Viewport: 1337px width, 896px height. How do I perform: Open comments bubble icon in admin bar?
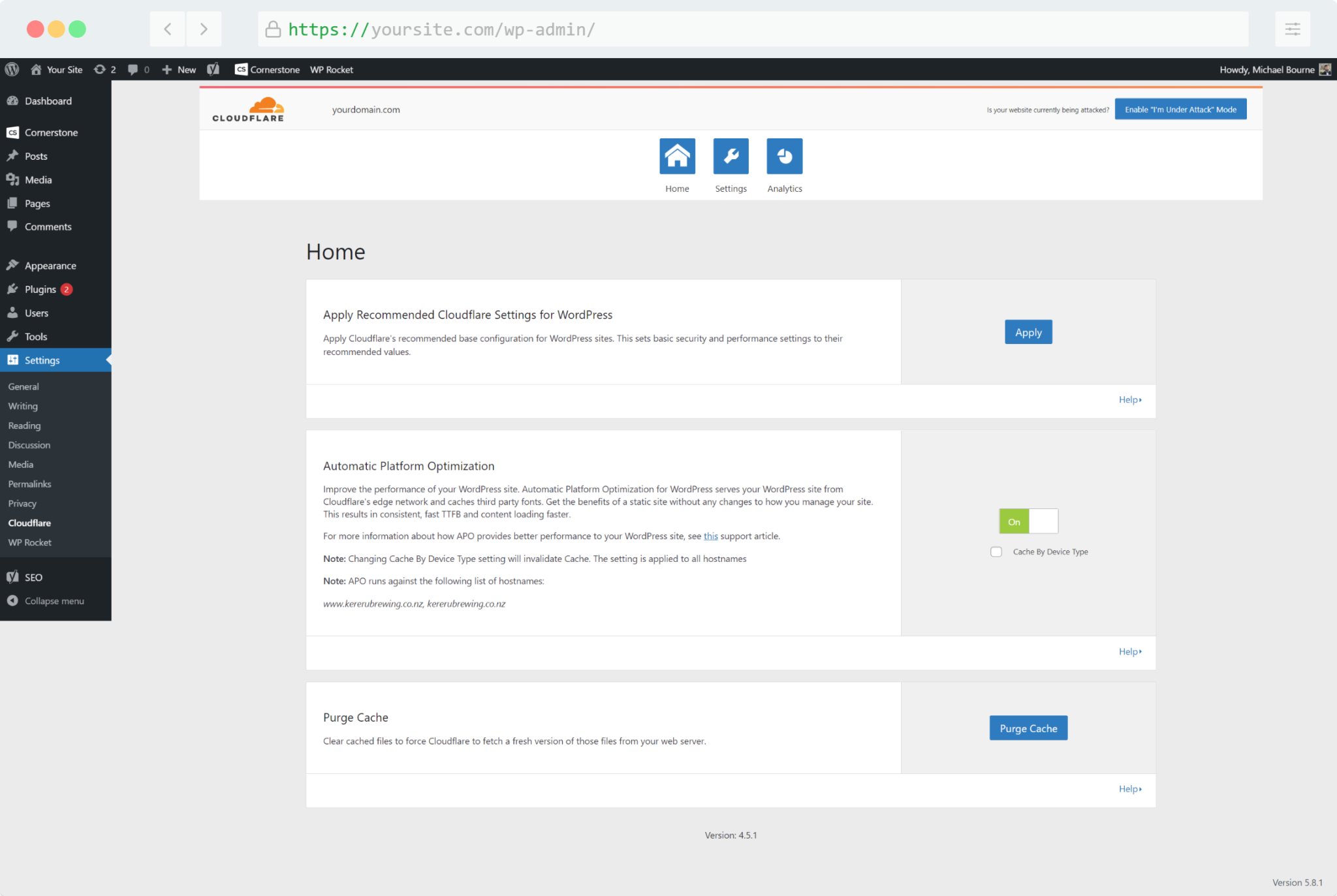(133, 69)
